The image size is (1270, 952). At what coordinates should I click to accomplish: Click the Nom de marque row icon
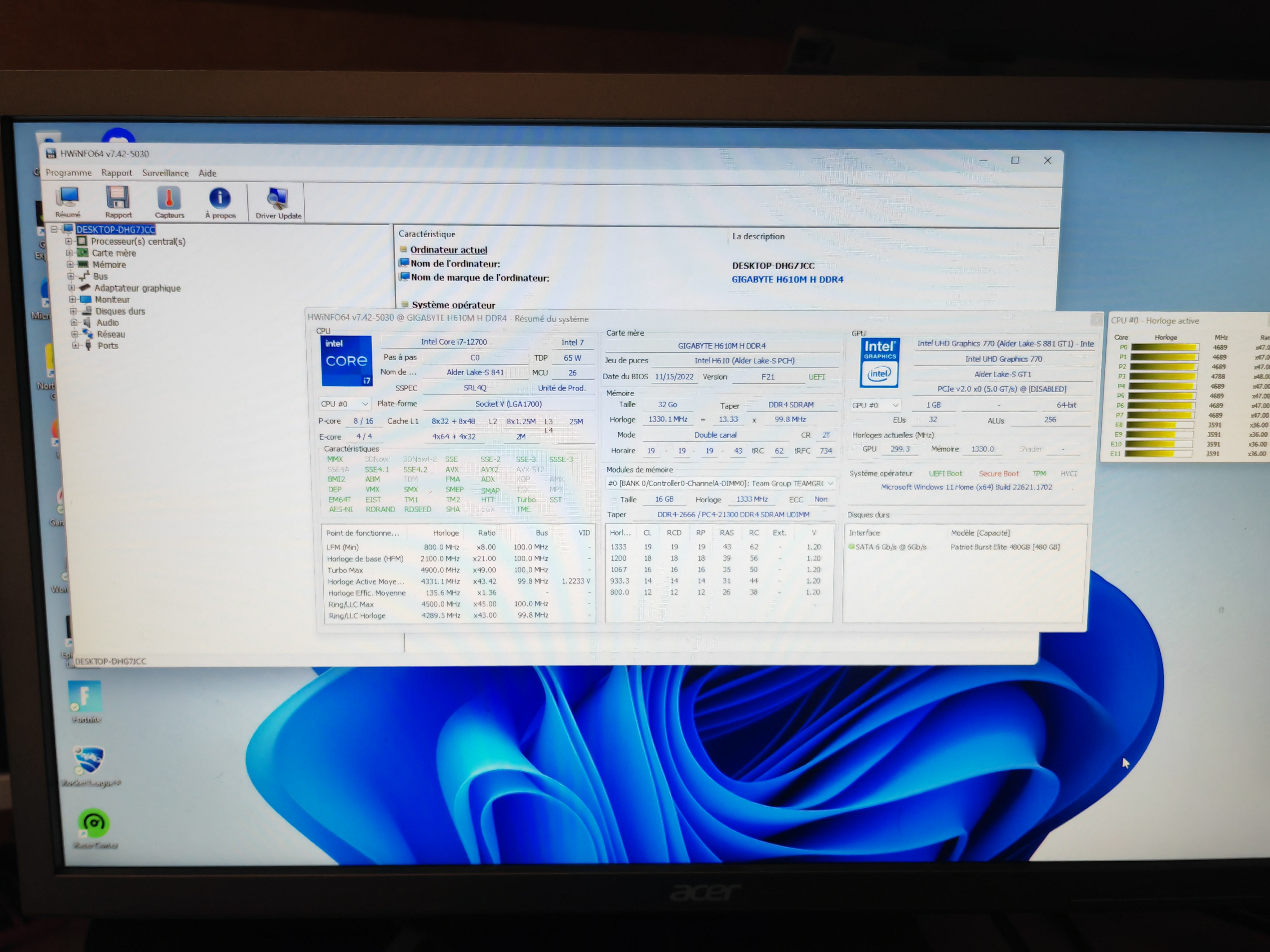click(405, 277)
